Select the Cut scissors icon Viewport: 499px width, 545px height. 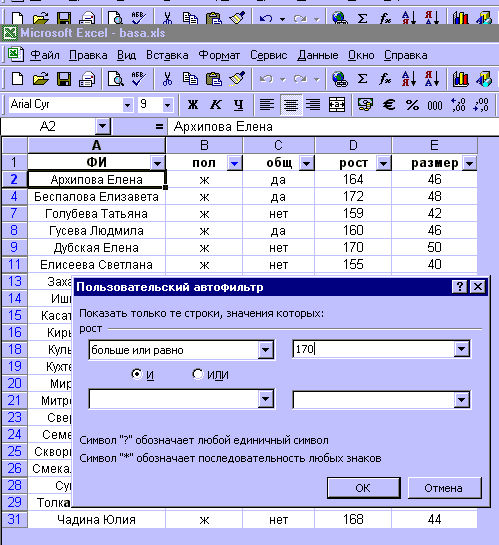[x=167, y=79]
